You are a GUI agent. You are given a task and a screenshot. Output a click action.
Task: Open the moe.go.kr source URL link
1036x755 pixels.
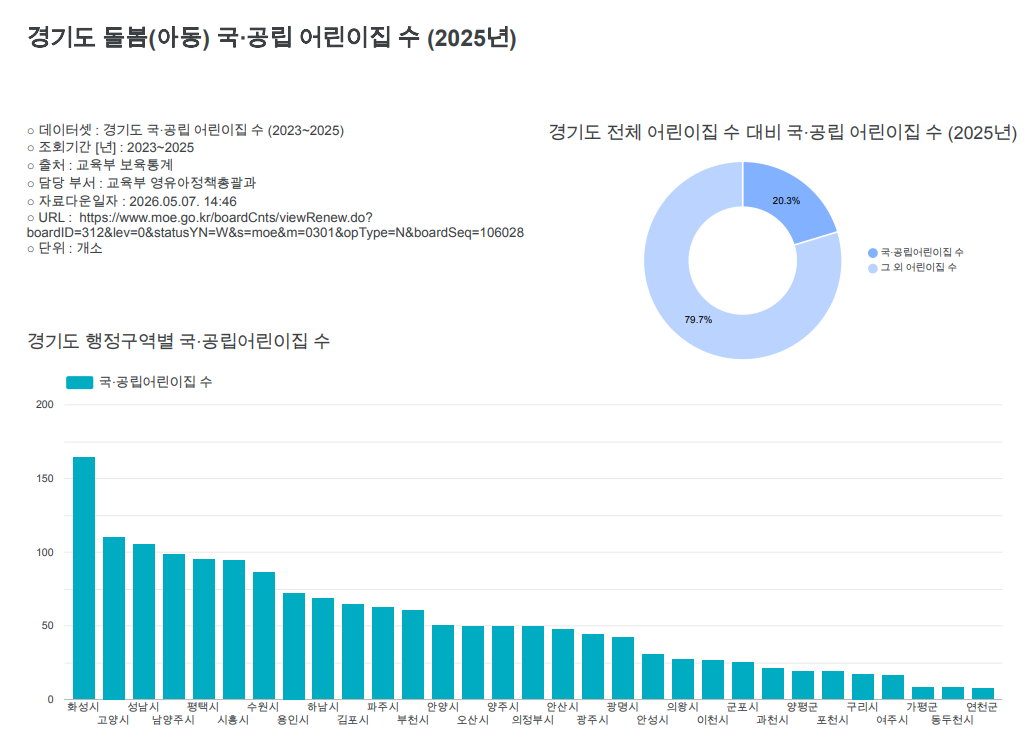click(x=276, y=225)
